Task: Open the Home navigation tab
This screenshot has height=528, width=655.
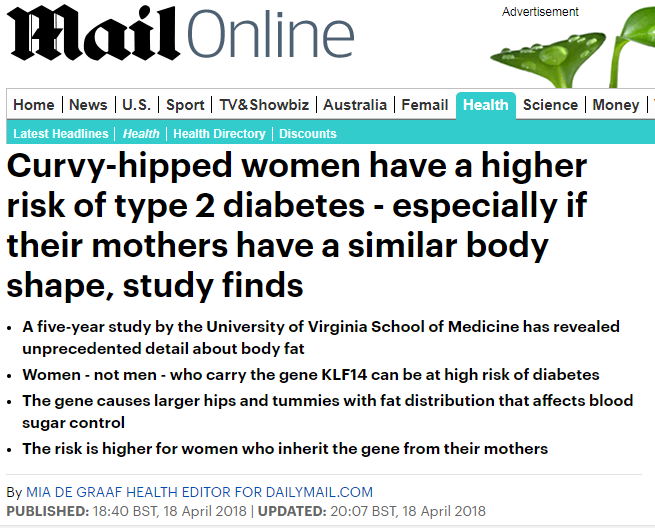Action: tap(34, 104)
